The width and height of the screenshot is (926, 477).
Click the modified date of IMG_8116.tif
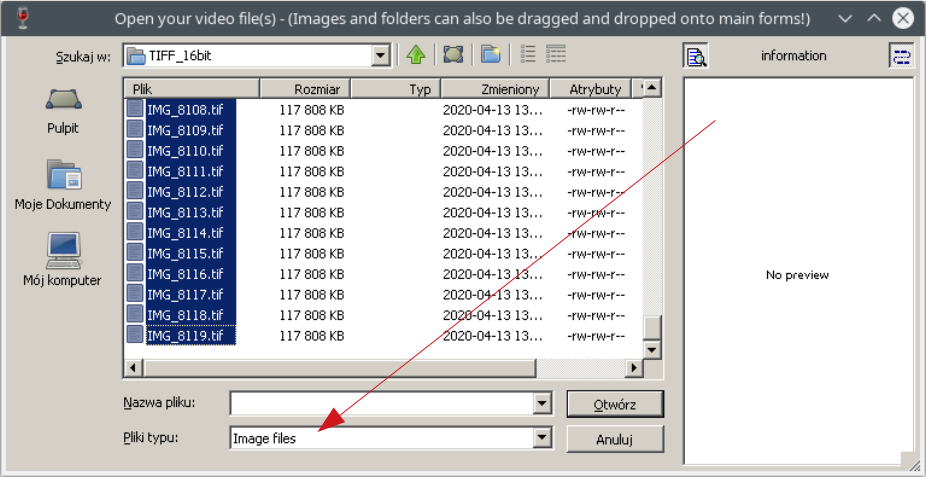(492, 275)
